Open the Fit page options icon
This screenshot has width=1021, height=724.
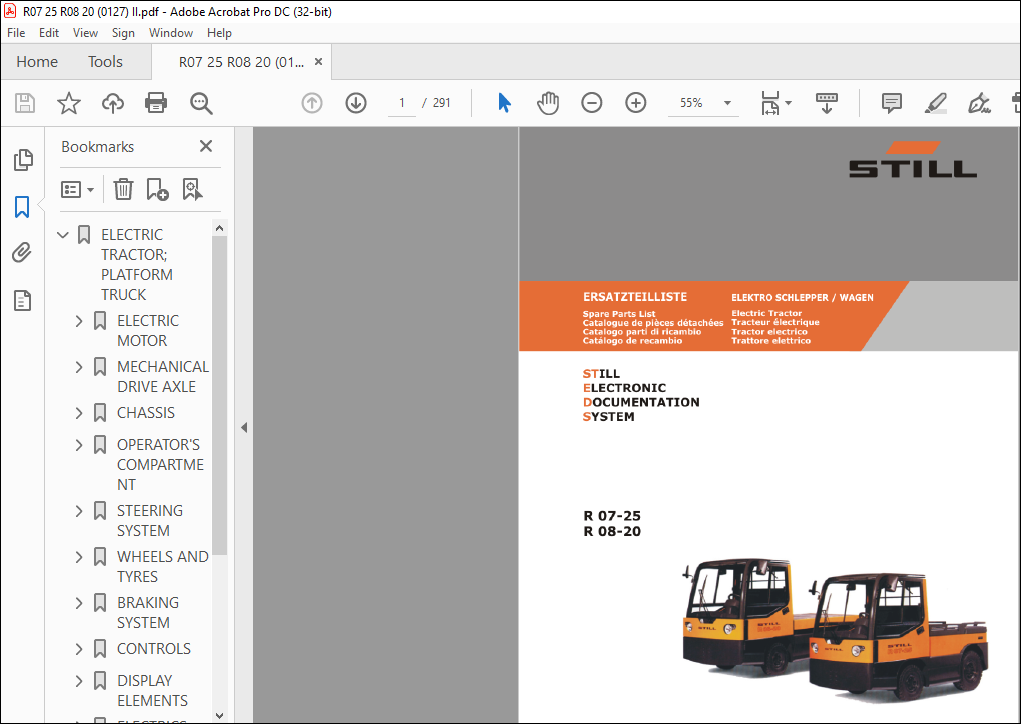(776, 103)
